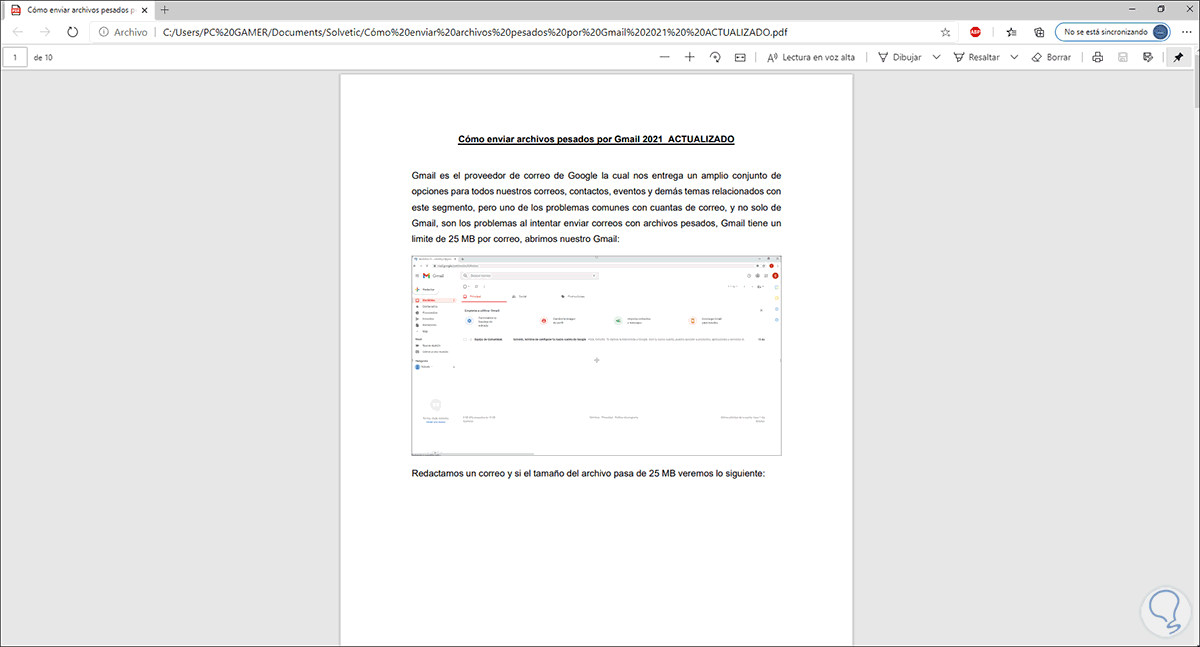Open the ABP Adblock extension
Viewport: 1200px width, 647px height.
click(975, 32)
